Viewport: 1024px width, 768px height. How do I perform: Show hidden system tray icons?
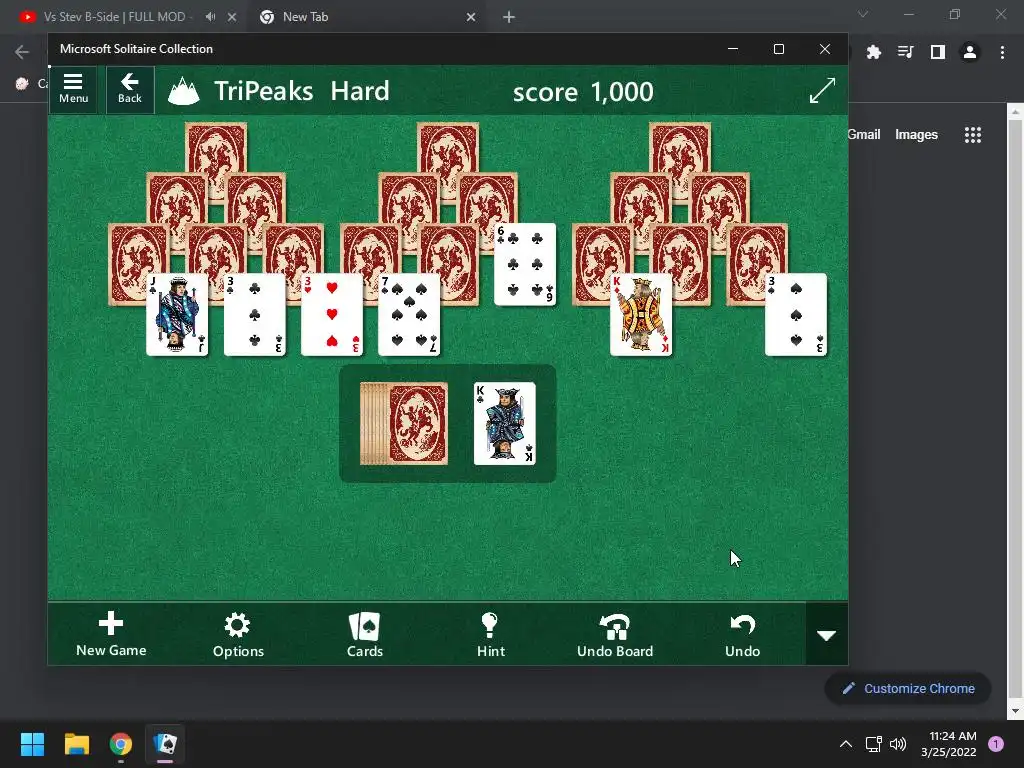pos(846,744)
